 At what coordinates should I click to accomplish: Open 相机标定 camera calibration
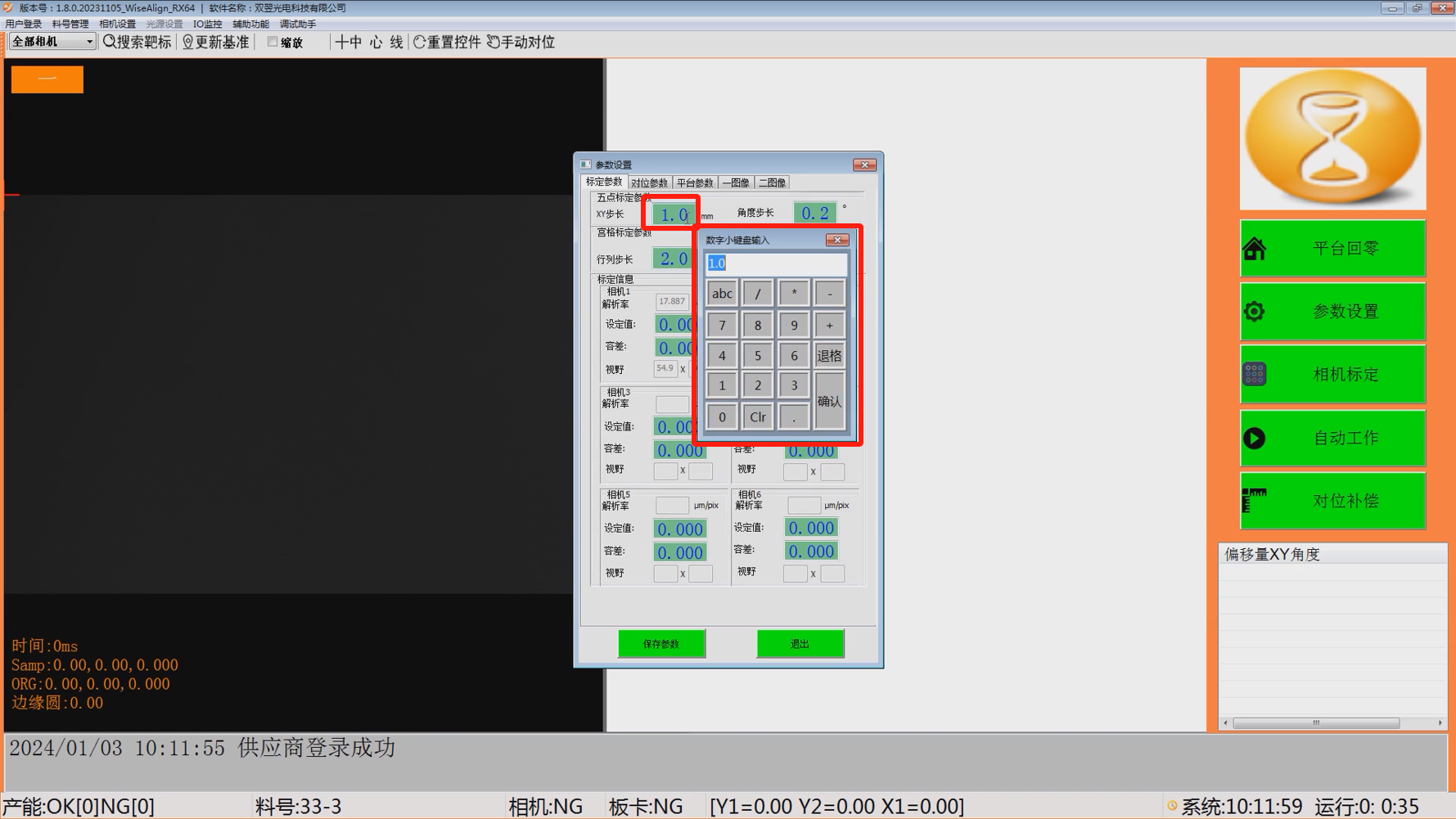pos(1332,375)
